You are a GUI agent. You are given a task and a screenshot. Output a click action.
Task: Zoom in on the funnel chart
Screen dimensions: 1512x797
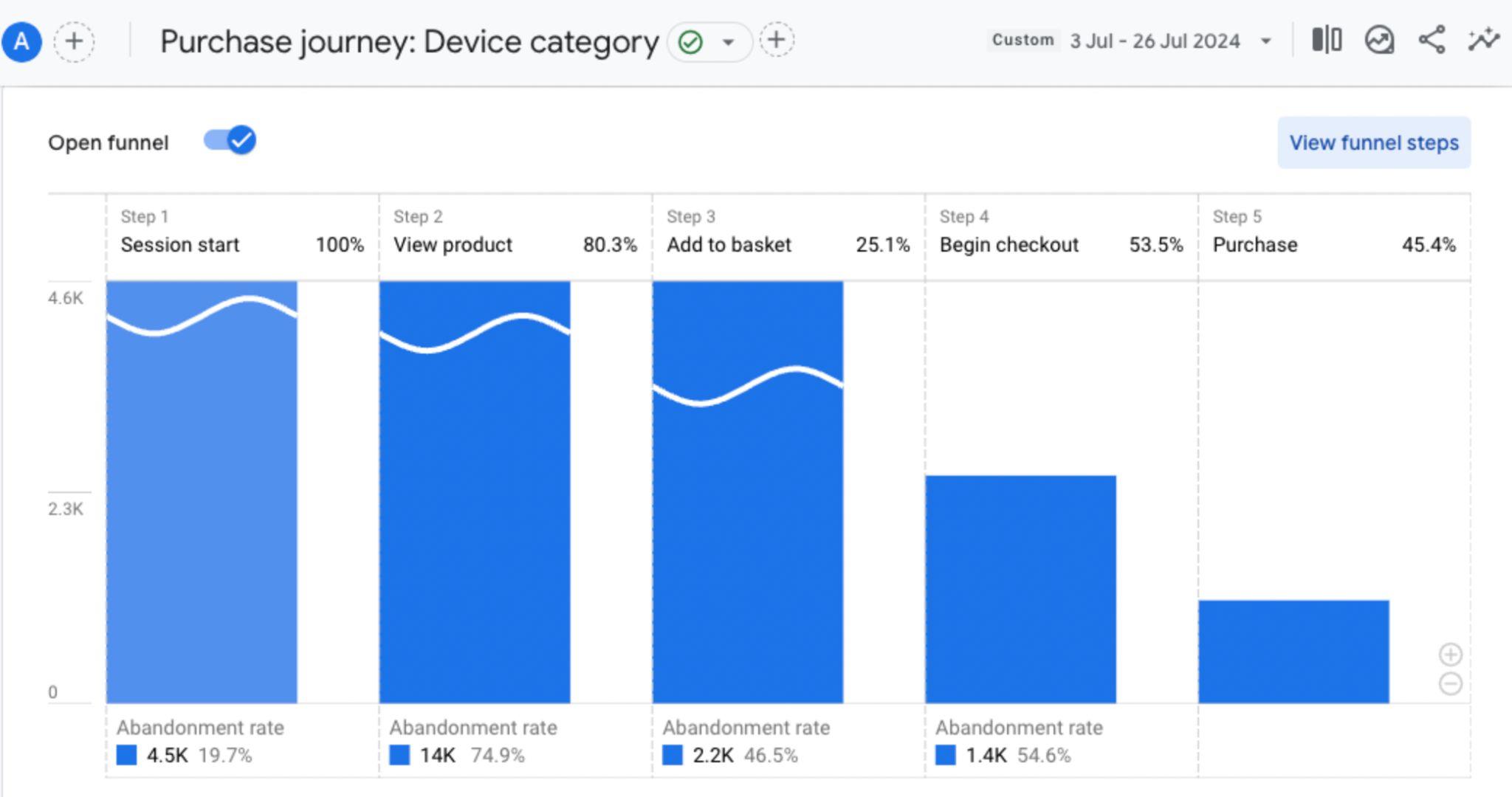[x=1450, y=655]
